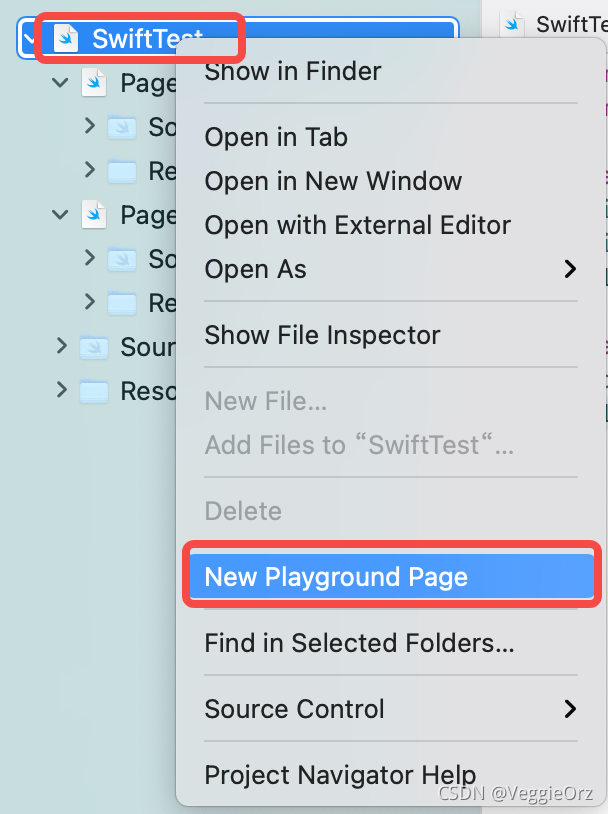Click the greyed-out Add Files to “SwiftTest”… entry

click(359, 445)
